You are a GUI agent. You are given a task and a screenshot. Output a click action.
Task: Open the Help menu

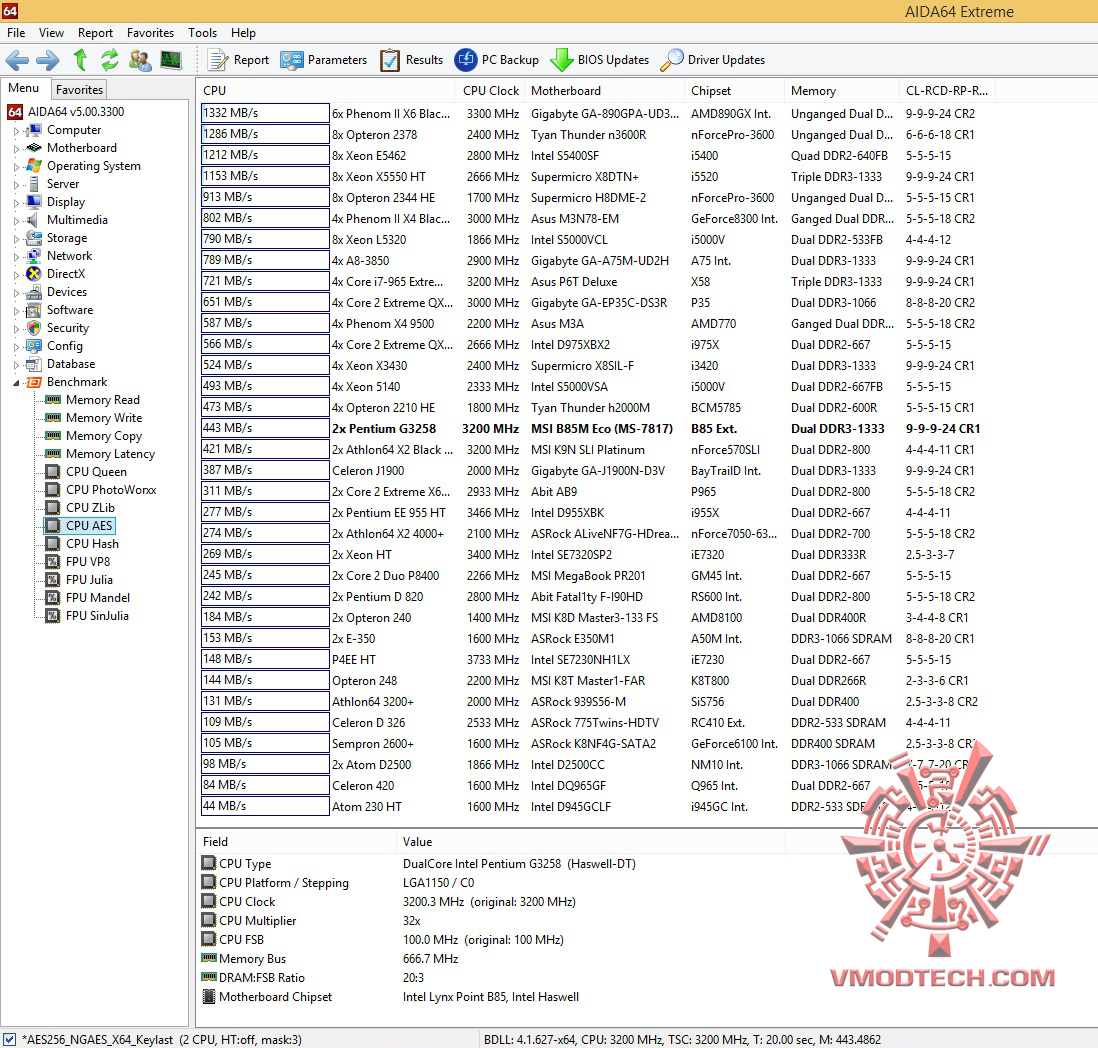click(x=244, y=33)
